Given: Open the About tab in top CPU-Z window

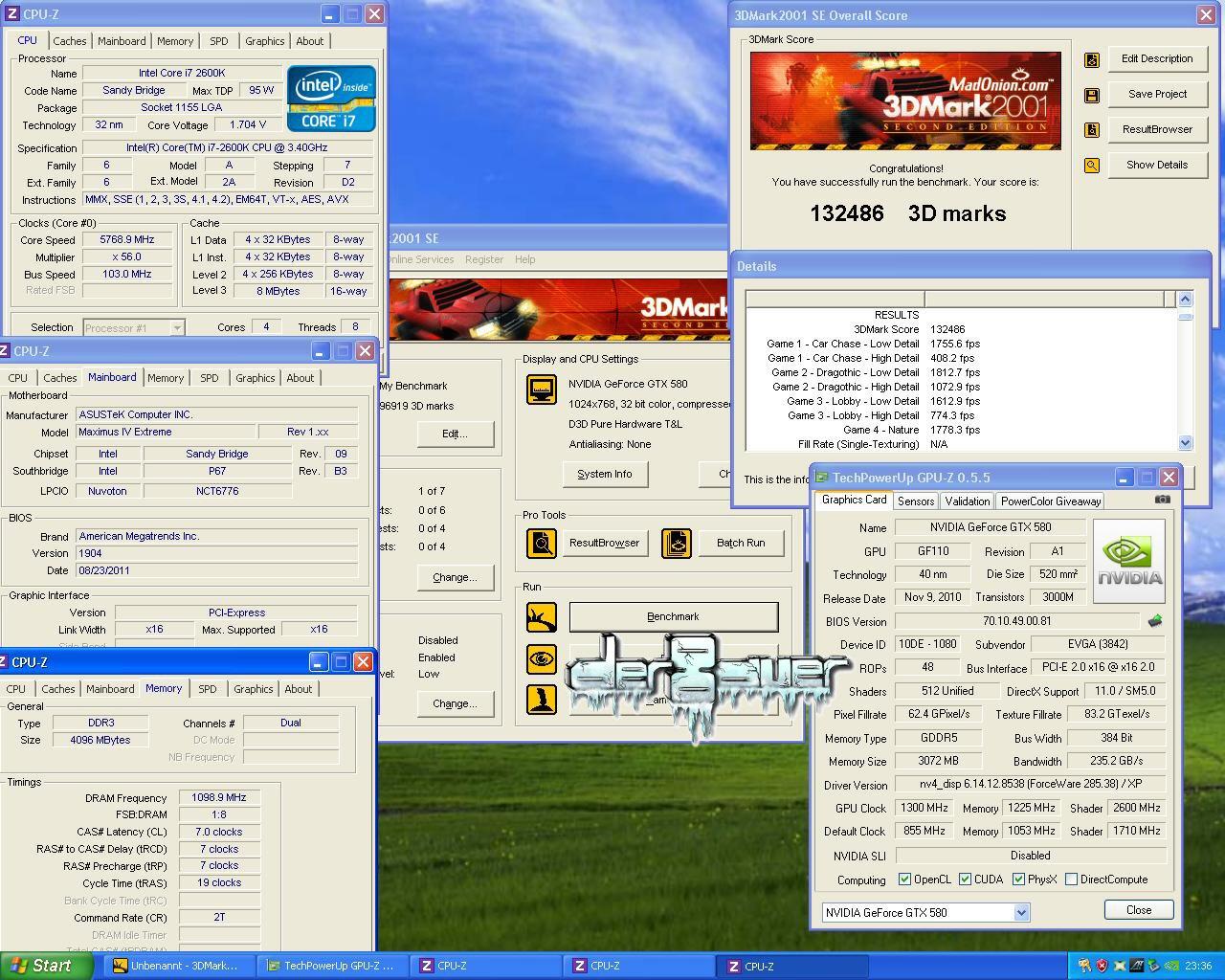Looking at the screenshot, I should click(309, 41).
